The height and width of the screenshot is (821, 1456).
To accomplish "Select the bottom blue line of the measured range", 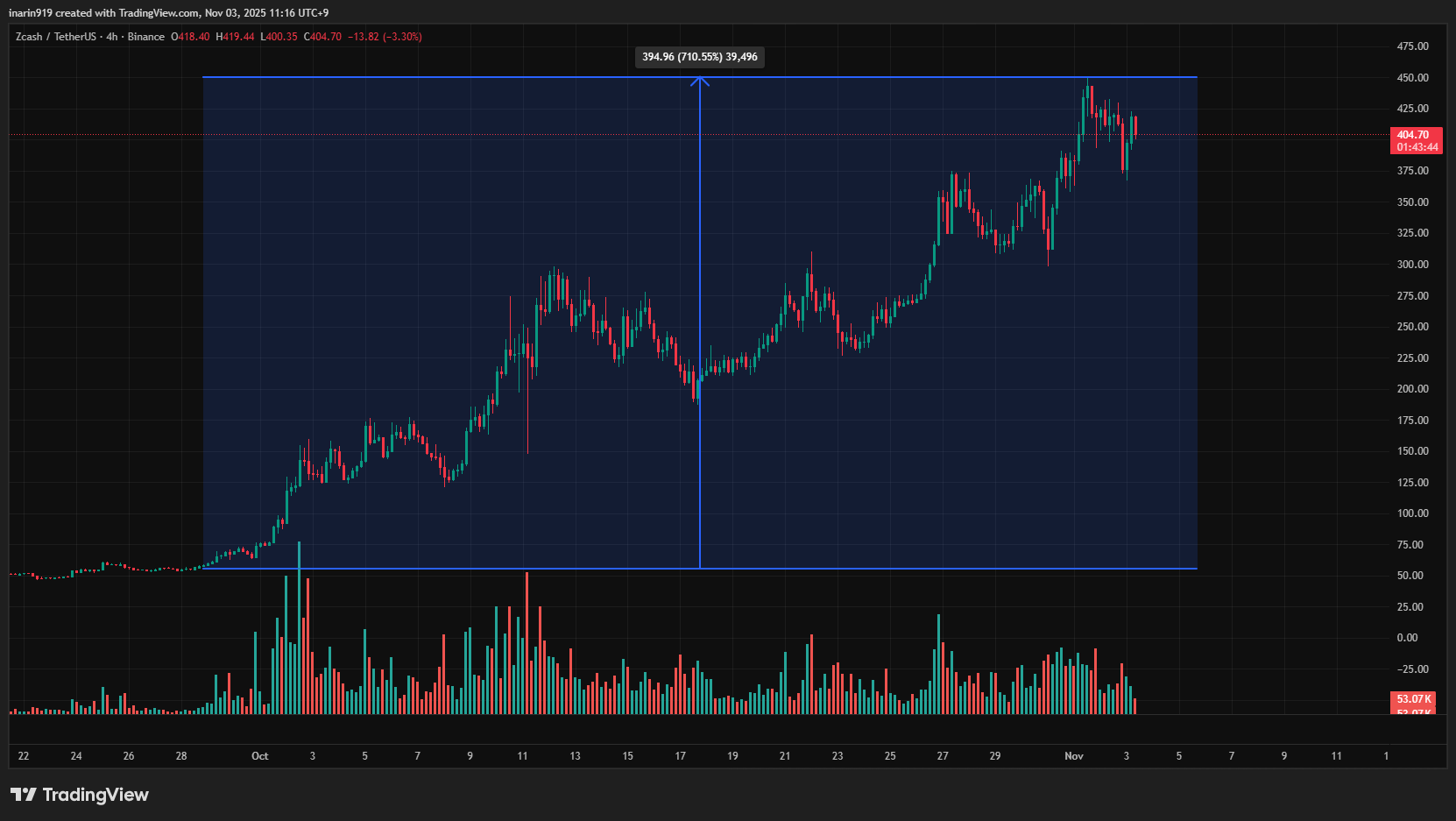I will coord(438,569).
